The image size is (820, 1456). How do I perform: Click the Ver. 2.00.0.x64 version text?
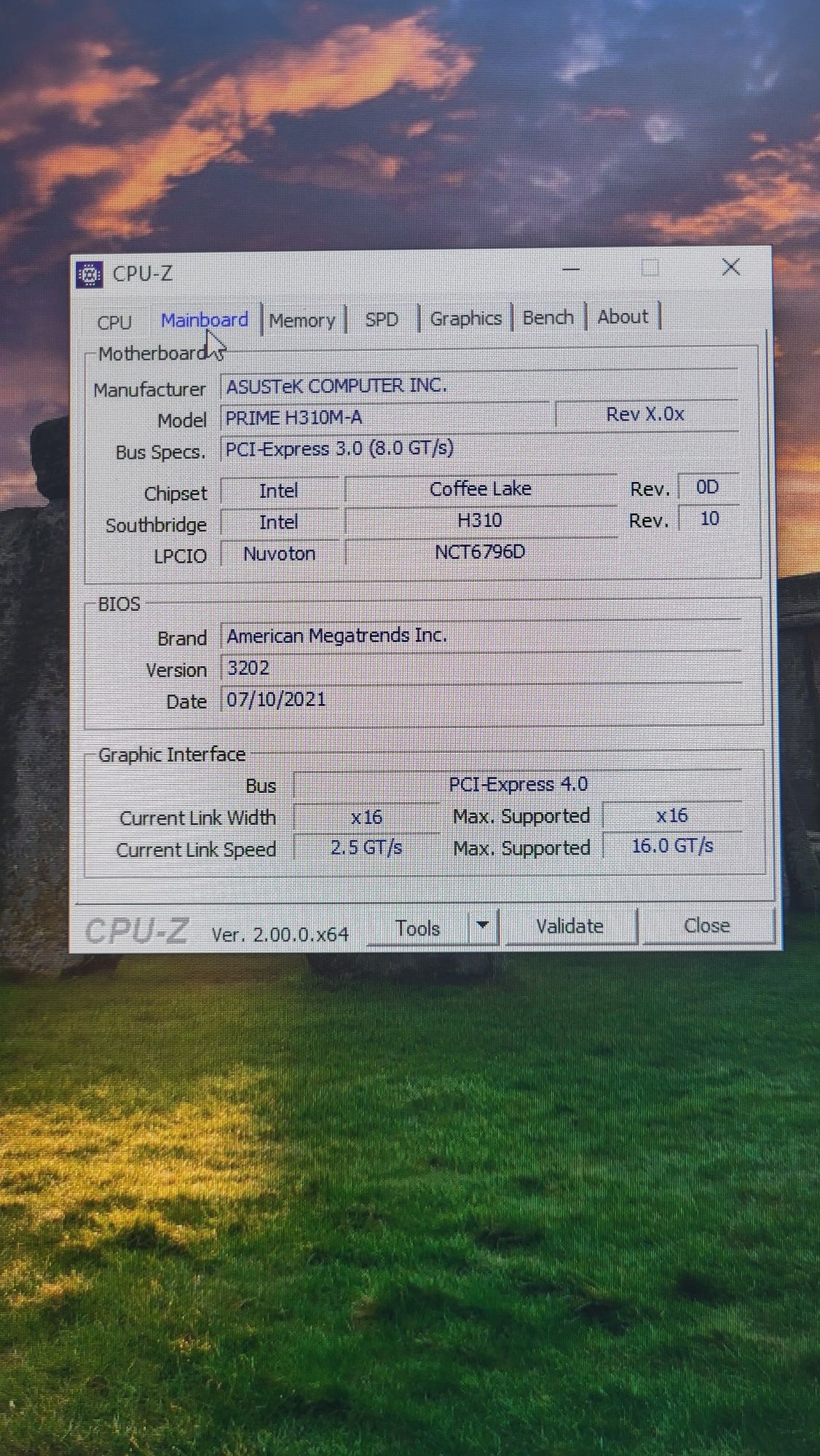280,934
